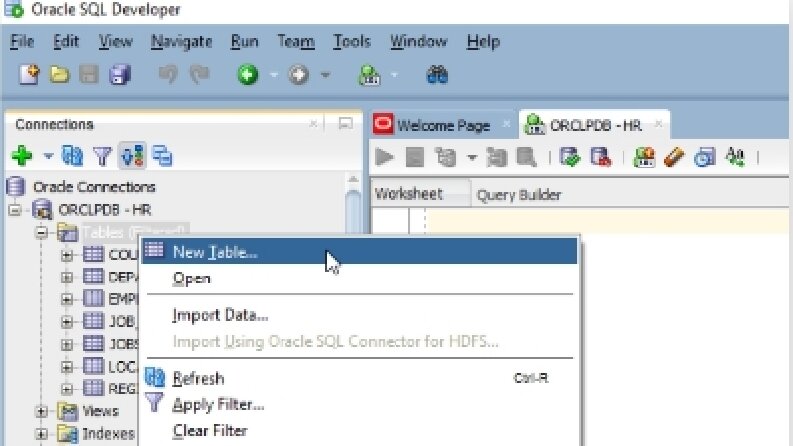Click the Commit icon in worksheet toolbar
Viewport: 793px width, 446px height.
point(570,157)
